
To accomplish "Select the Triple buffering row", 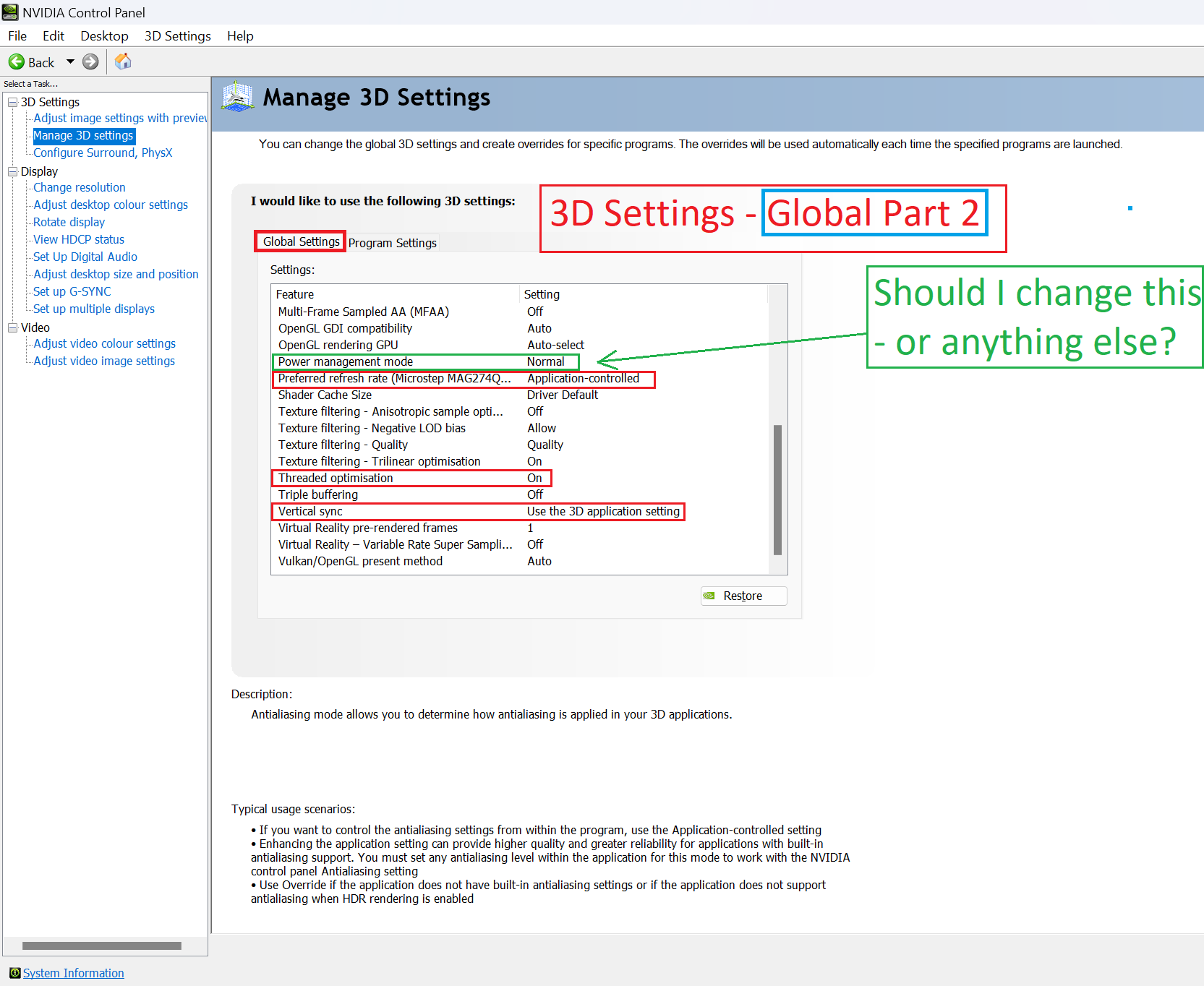I will pos(518,494).
